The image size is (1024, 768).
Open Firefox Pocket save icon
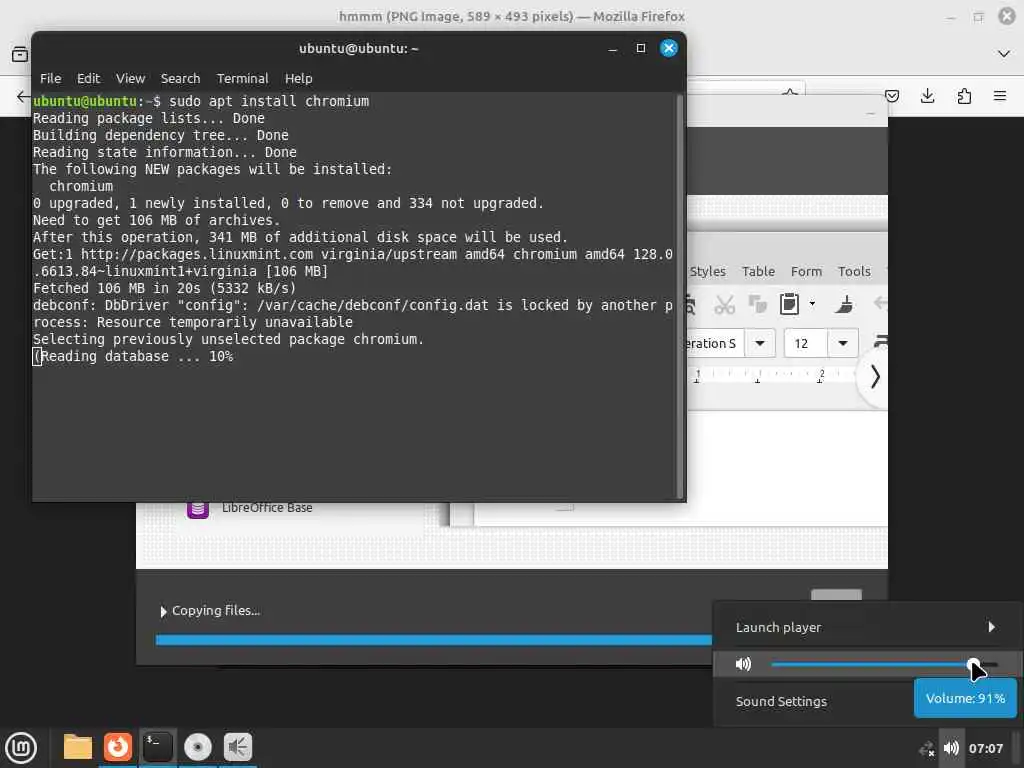click(891, 96)
